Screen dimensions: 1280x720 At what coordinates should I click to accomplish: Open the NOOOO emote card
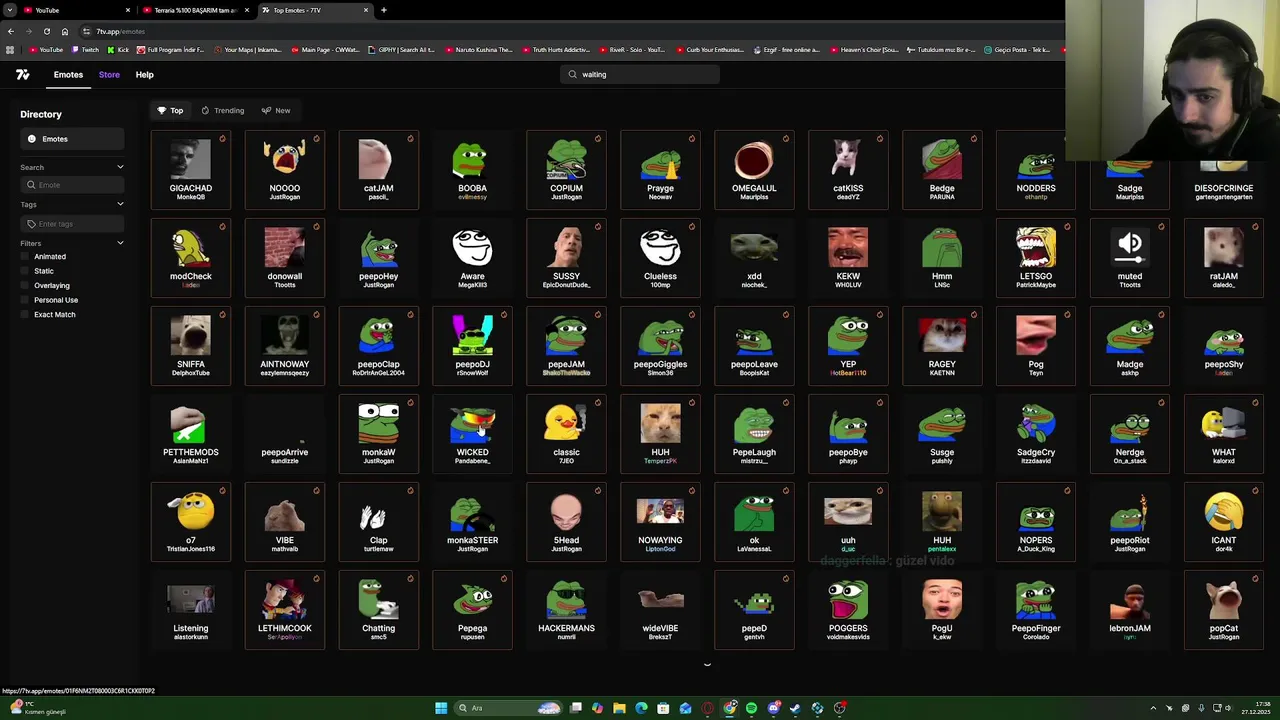(284, 170)
